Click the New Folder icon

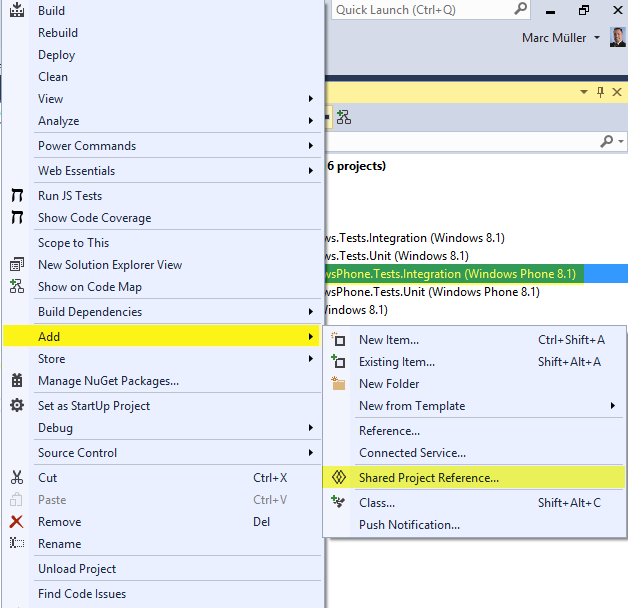(x=338, y=383)
